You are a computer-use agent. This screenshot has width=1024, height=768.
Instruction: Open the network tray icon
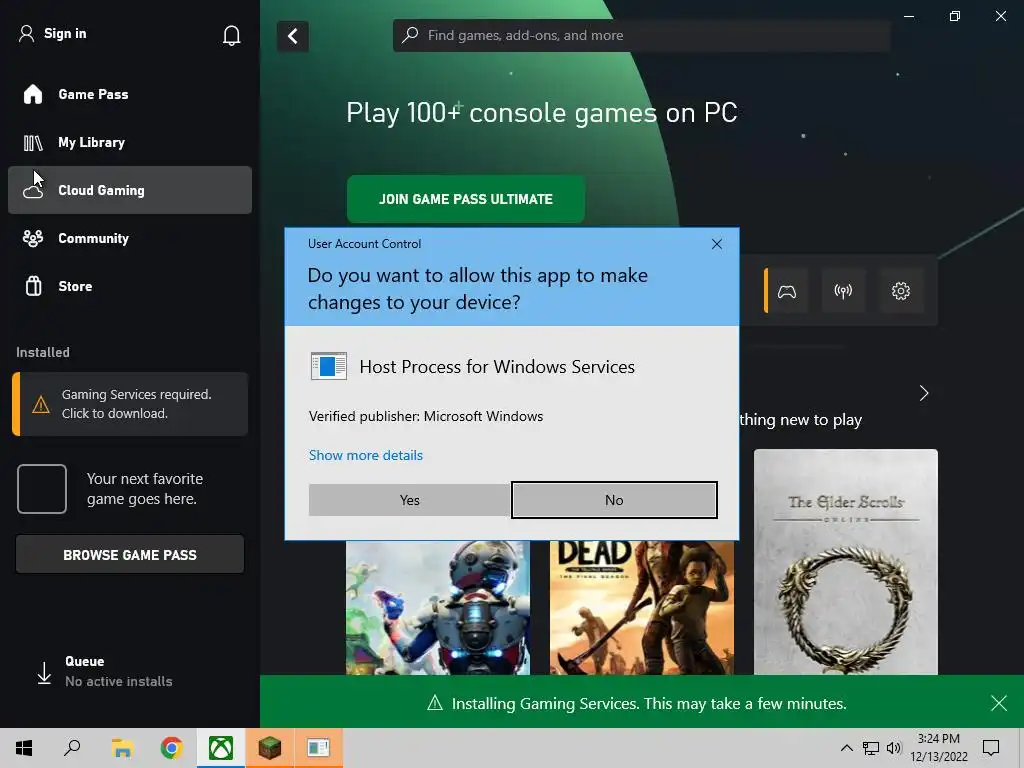[871, 748]
